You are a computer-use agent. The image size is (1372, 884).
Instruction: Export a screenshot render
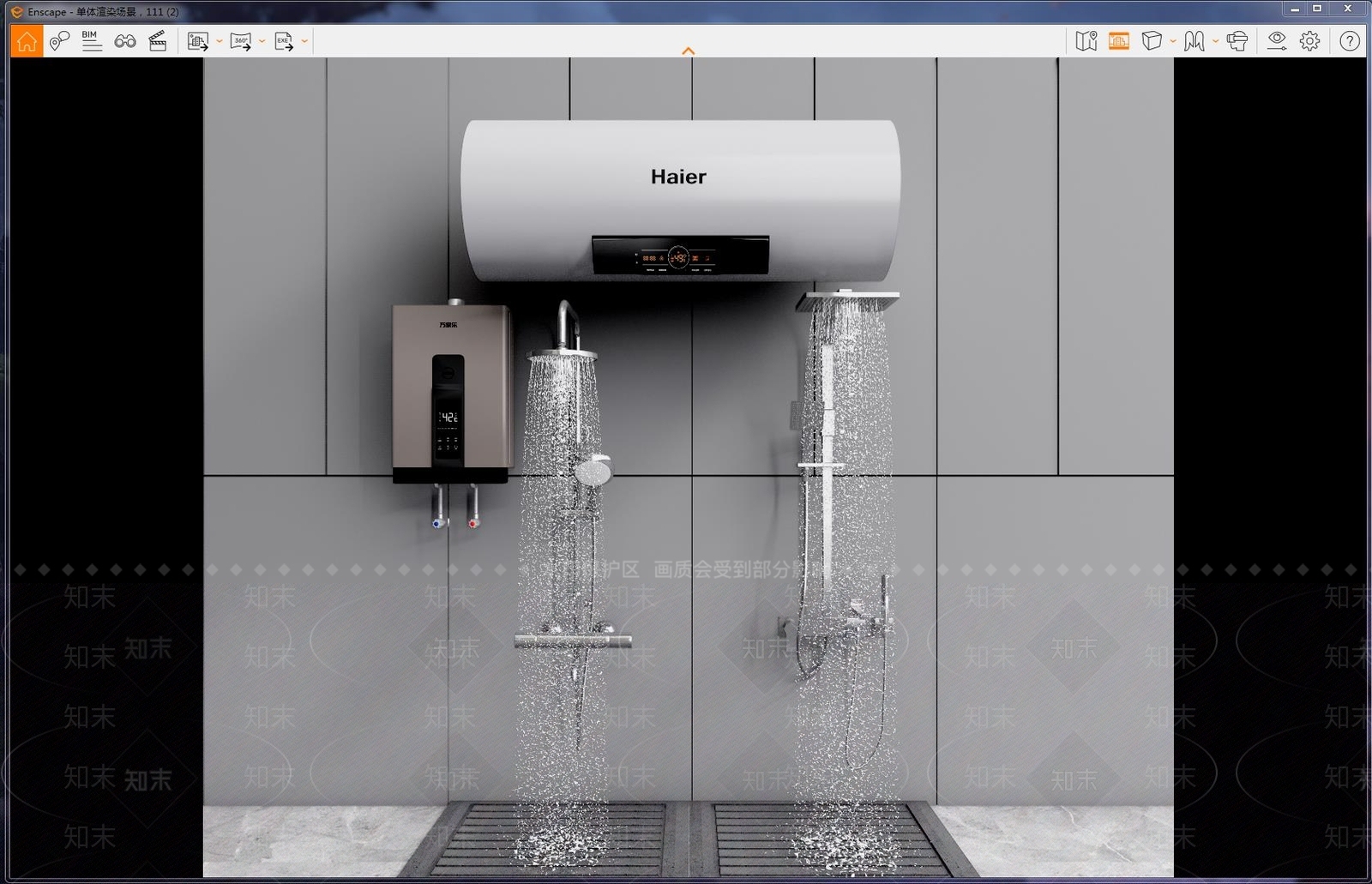click(x=198, y=41)
